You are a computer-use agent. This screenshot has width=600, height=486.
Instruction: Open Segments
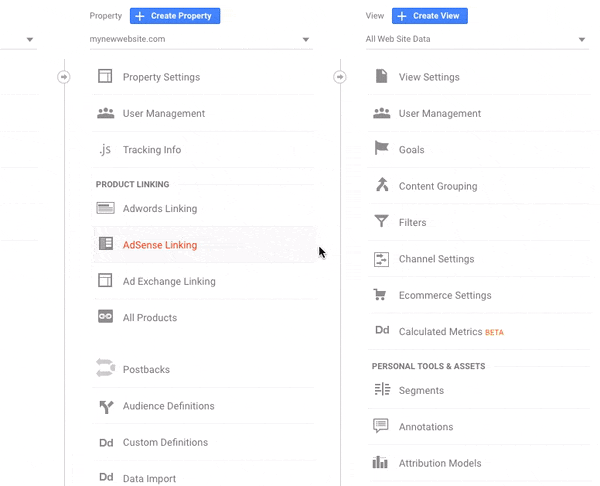pyautogui.click(x=421, y=390)
